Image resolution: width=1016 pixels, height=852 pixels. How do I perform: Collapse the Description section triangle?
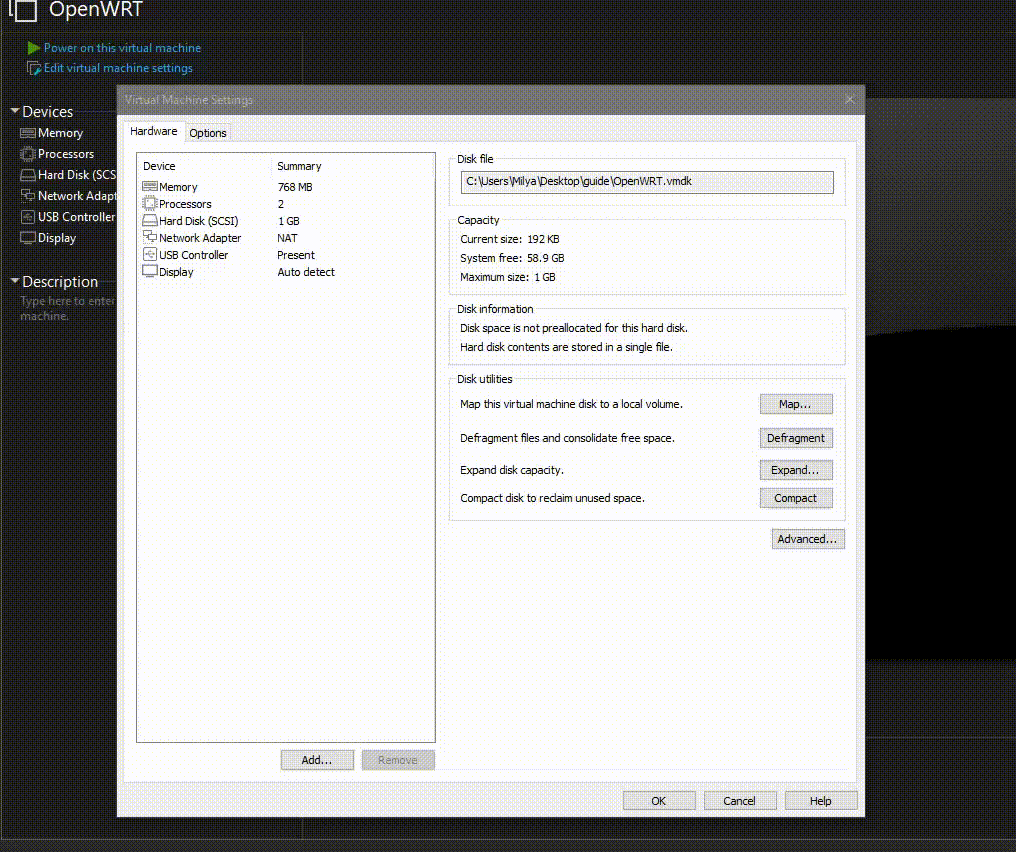point(15,281)
